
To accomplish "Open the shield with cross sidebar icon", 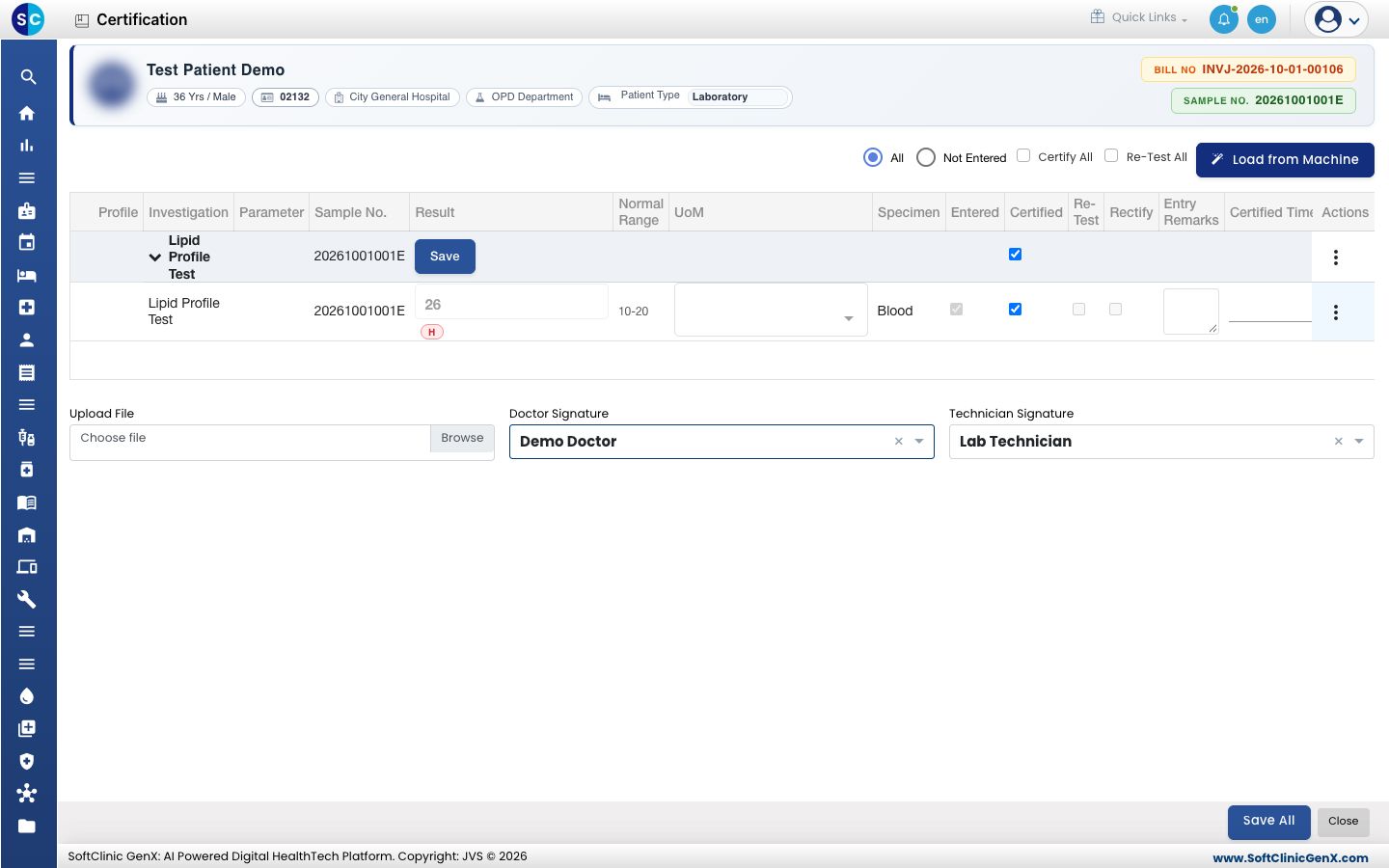I will (x=27, y=761).
